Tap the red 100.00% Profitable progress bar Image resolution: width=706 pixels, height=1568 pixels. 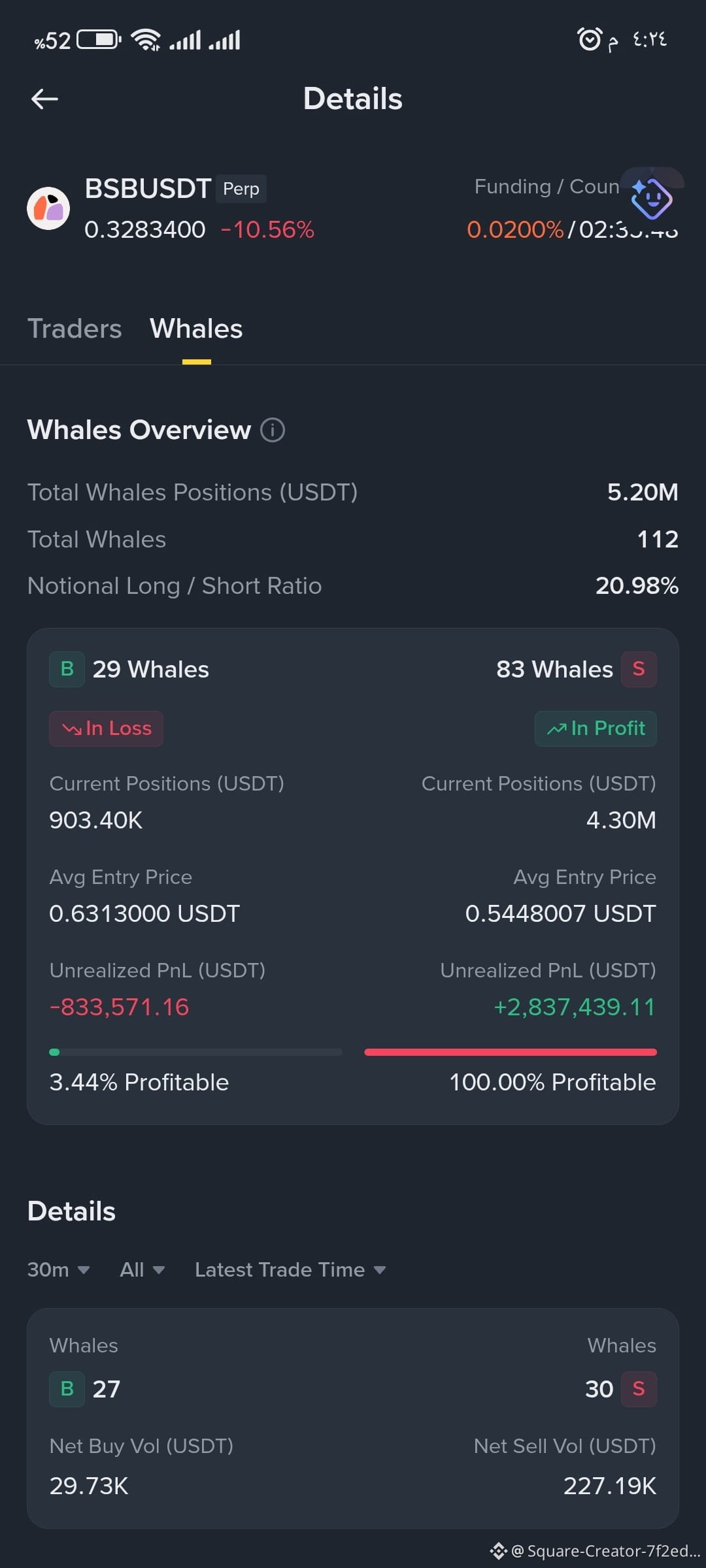[x=511, y=1052]
